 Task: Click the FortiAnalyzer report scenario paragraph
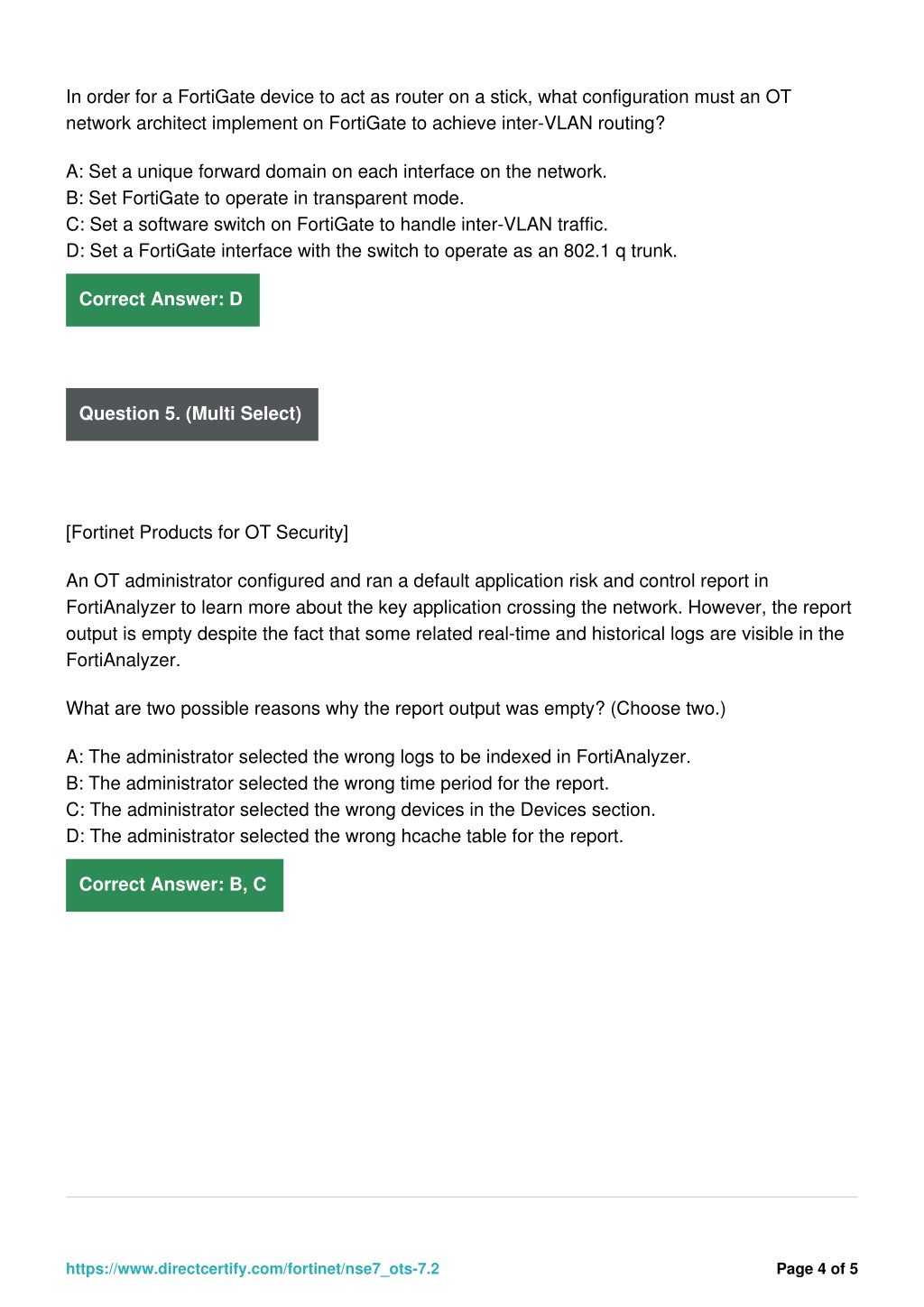(459, 620)
